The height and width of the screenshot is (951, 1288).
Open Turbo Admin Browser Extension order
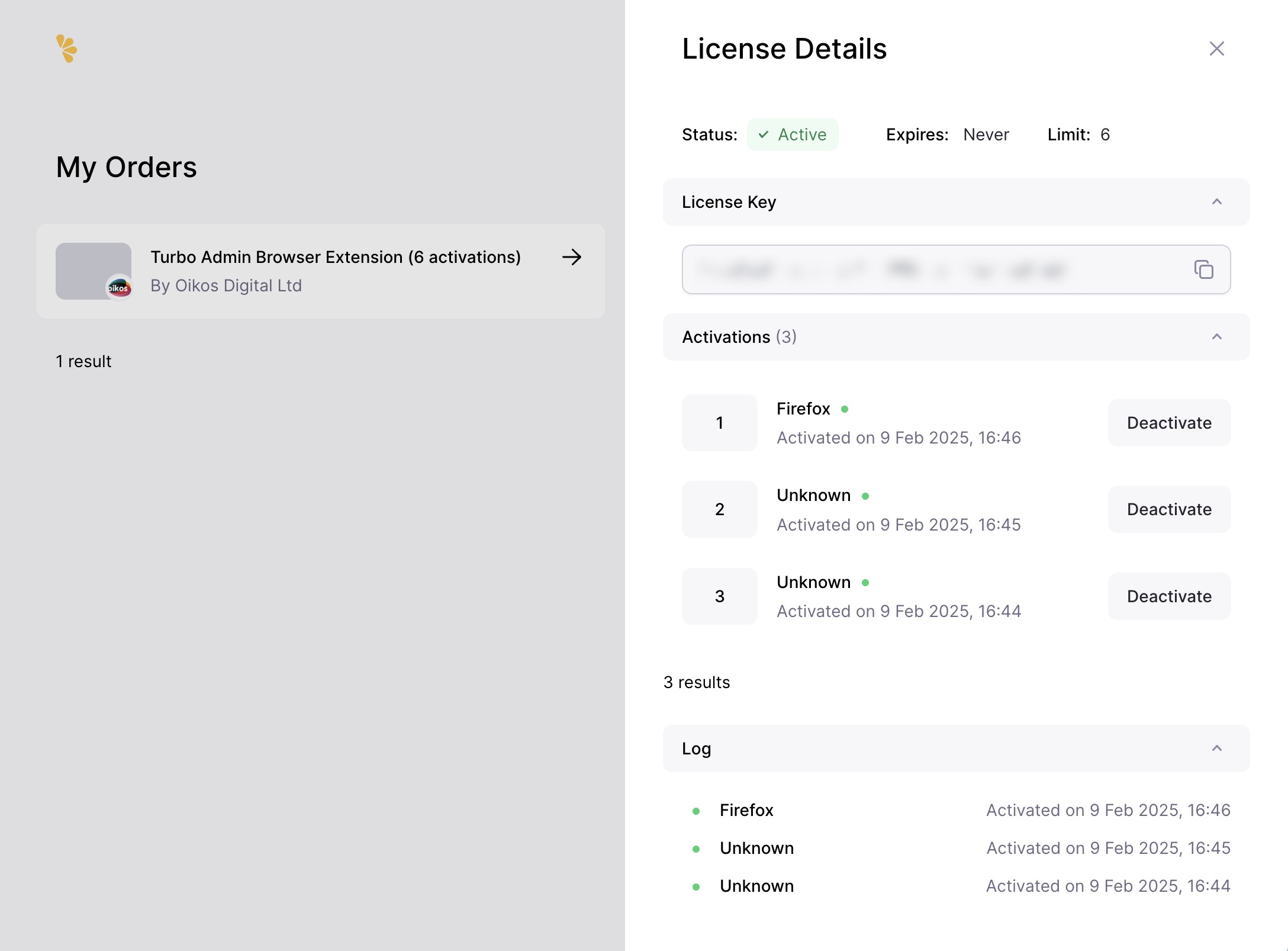[x=321, y=271]
